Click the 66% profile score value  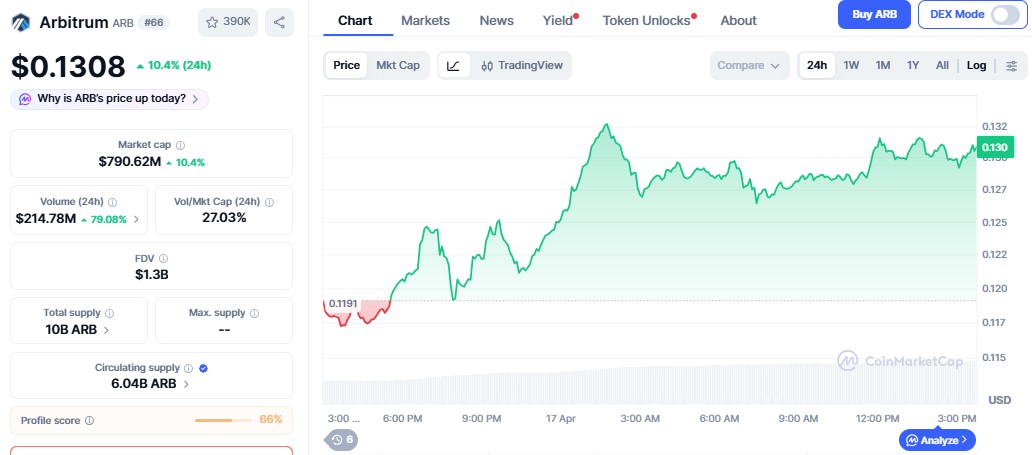[x=271, y=419]
